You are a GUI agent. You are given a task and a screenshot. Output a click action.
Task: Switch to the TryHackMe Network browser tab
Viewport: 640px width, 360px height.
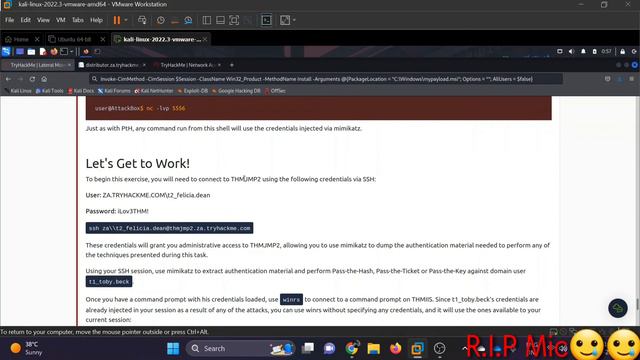click(x=187, y=65)
